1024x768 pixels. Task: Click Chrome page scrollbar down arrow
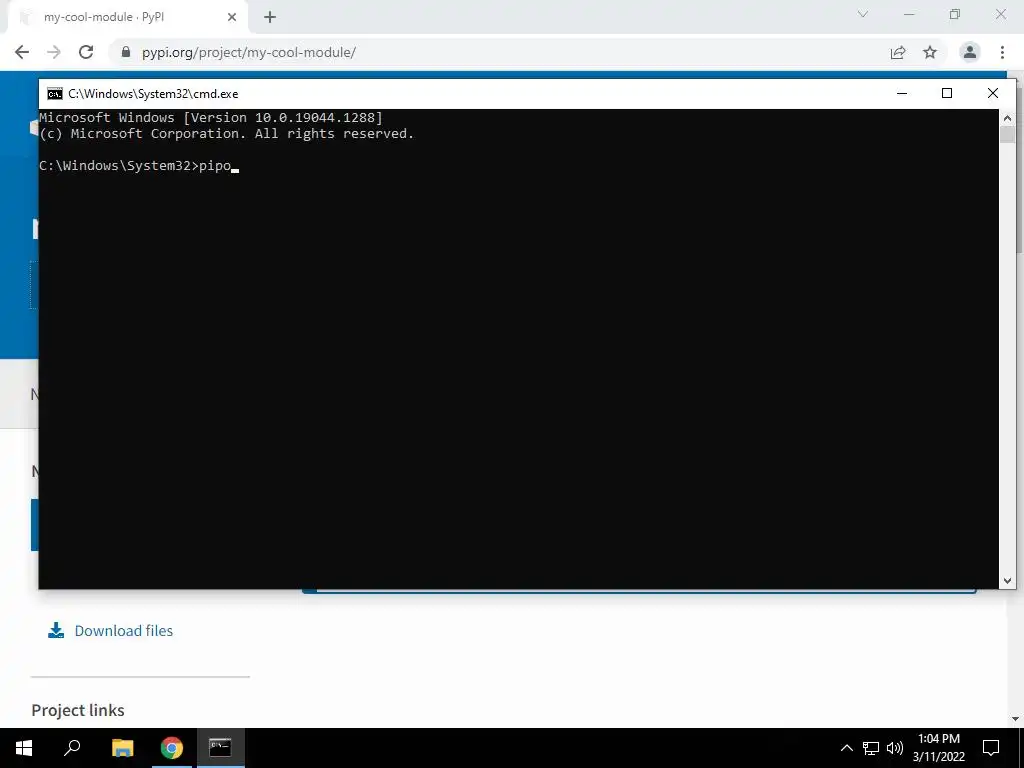1015,719
